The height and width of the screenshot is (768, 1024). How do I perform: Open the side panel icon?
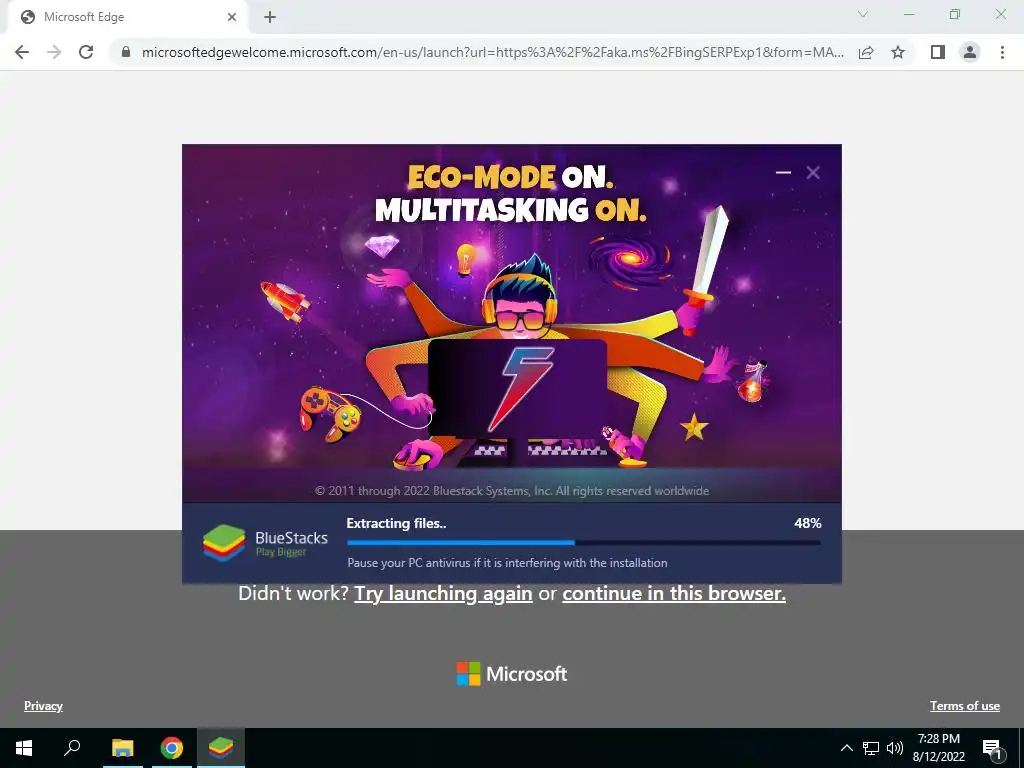click(938, 52)
